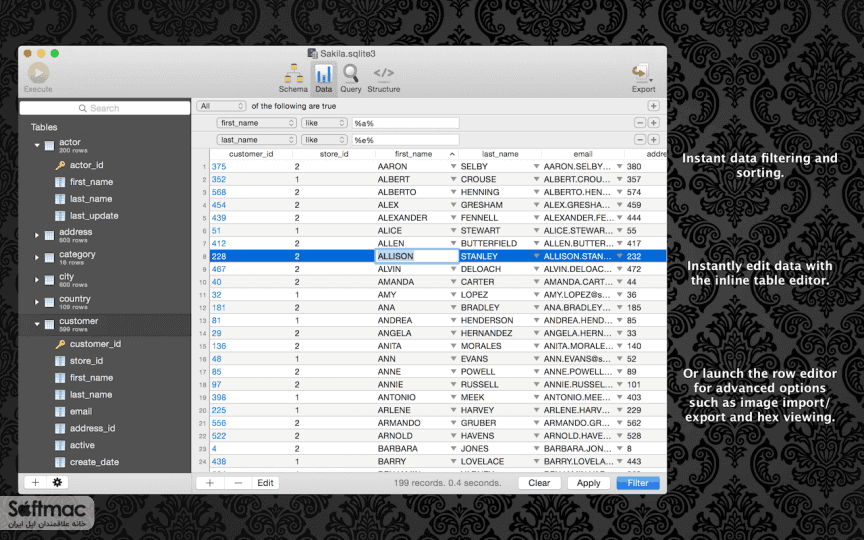Open customer_id link 568

tap(219, 192)
